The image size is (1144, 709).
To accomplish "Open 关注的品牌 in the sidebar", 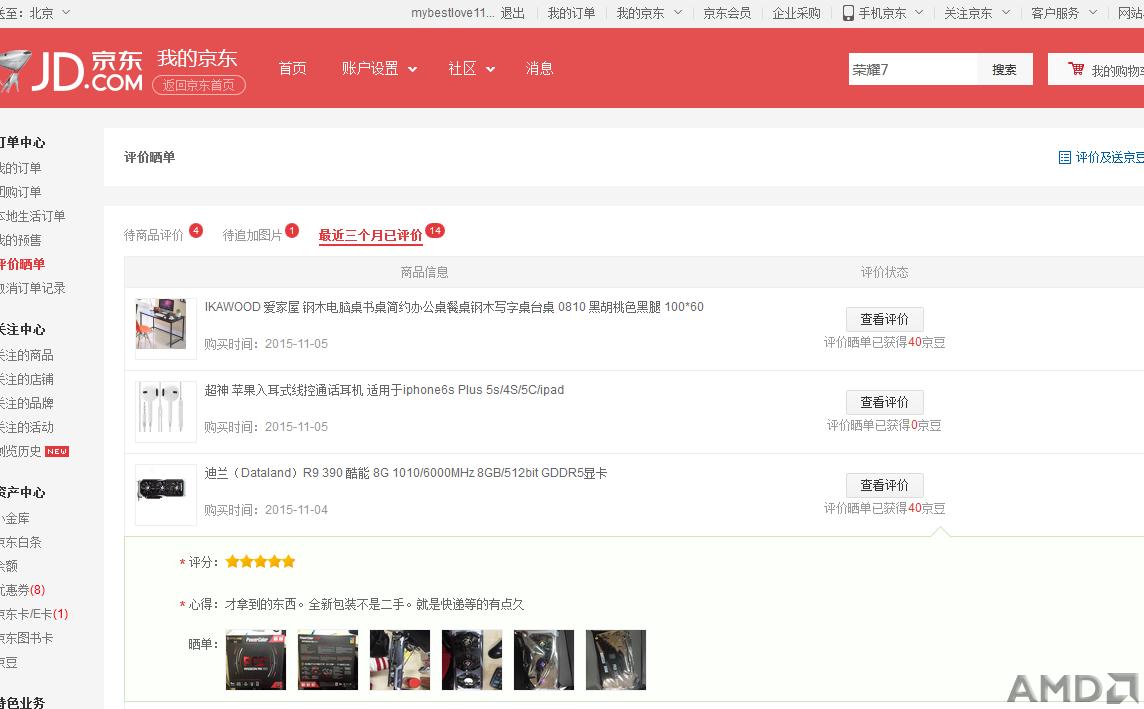I will pos(27,403).
